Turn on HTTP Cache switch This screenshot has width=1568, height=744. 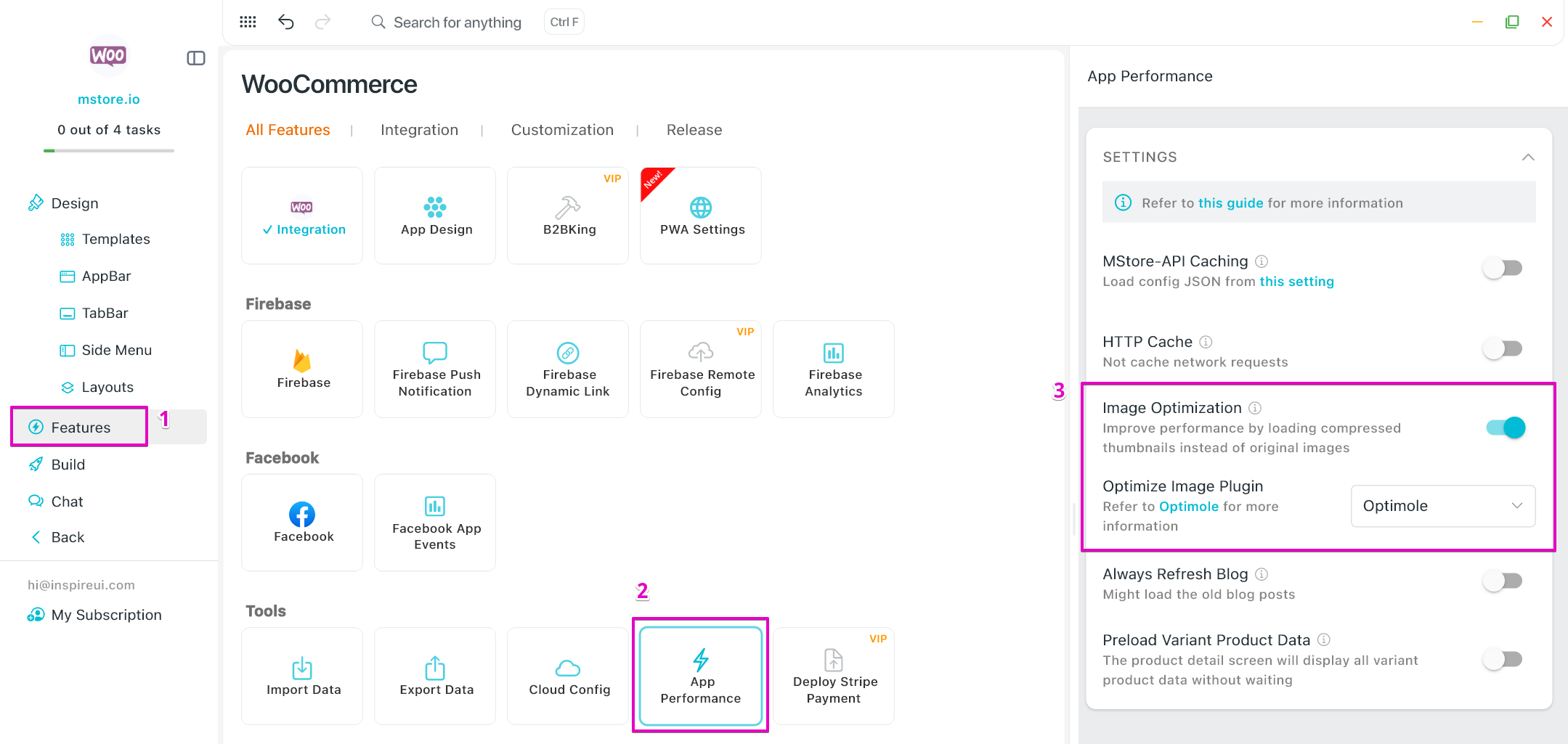[1502, 348]
